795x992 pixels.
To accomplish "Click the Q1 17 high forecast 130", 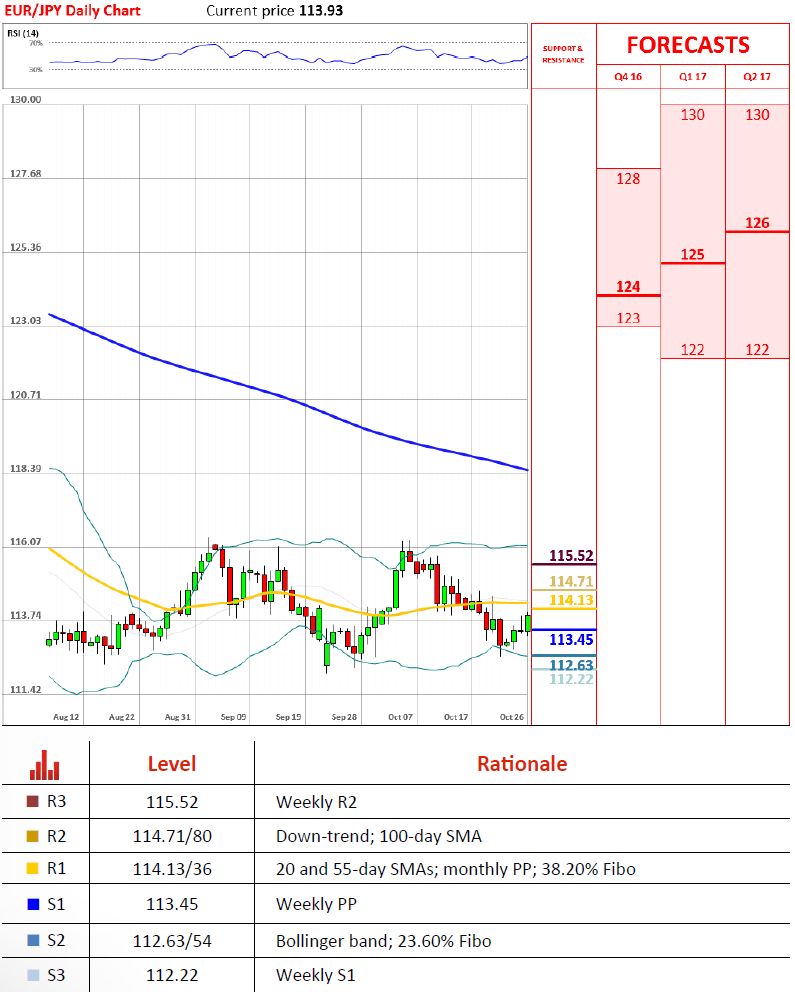I will [693, 115].
